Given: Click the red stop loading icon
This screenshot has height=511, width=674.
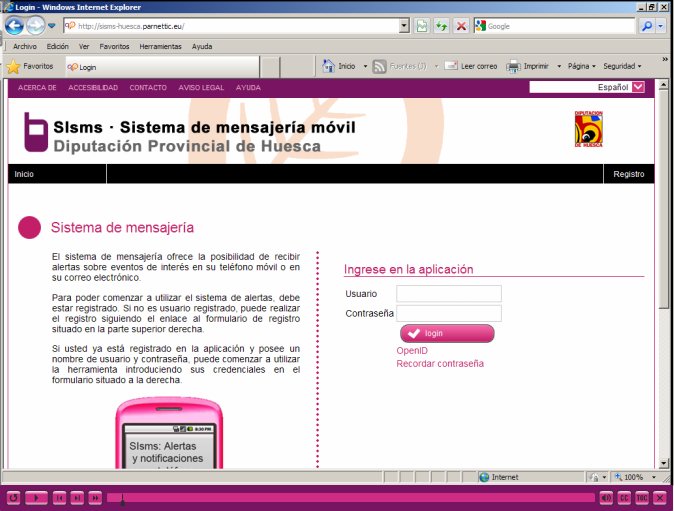Looking at the screenshot, I should pos(461,26).
